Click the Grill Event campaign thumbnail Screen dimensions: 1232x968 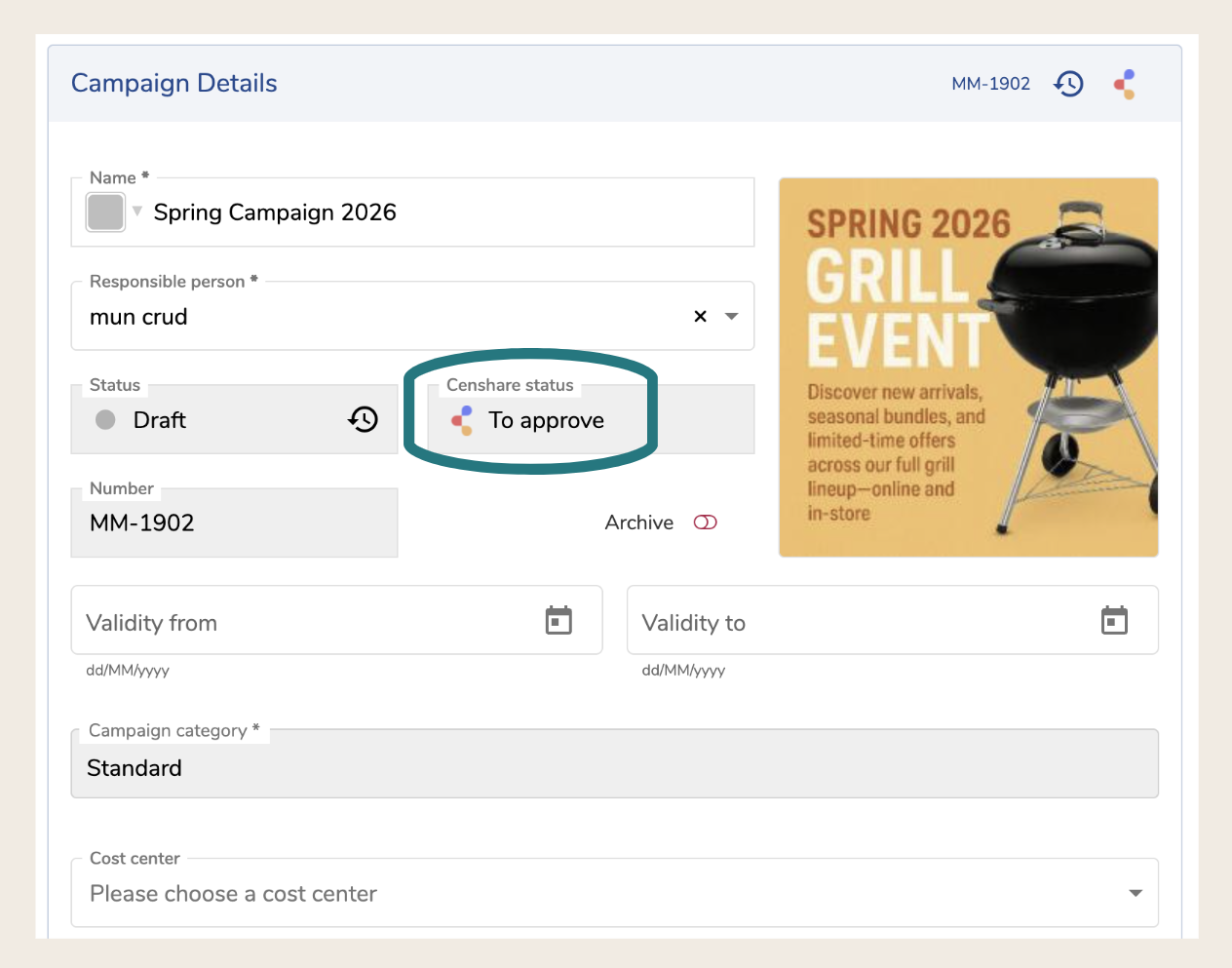[968, 368]
